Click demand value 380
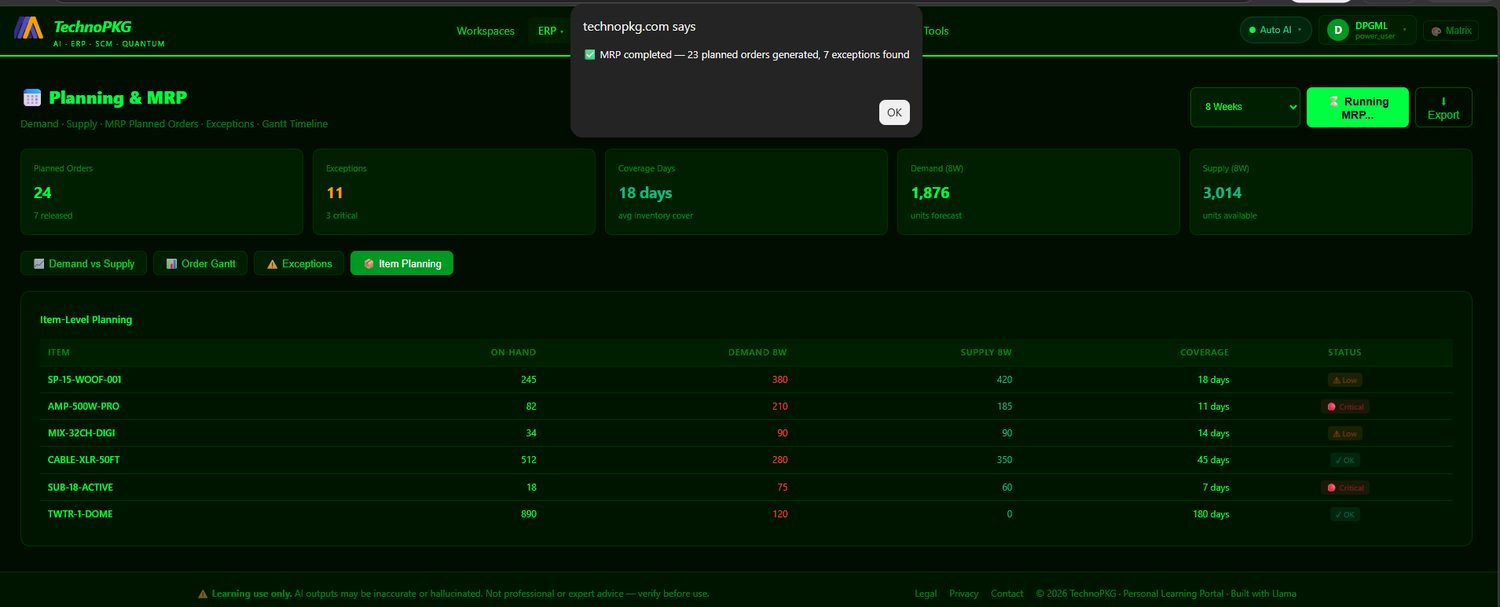The image size is (1500, 607). [779, 380]
